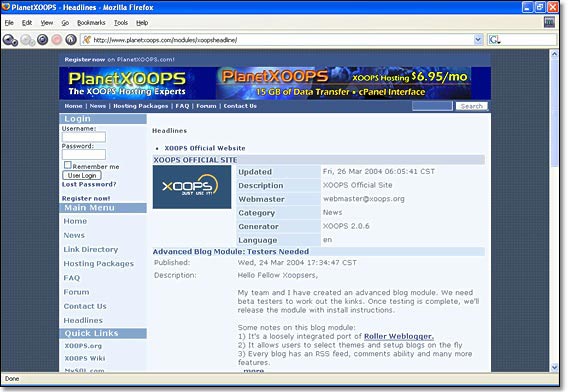Open the Go menu
The image size is (570, 392).
pyautogui.click(x=65, y=23)
